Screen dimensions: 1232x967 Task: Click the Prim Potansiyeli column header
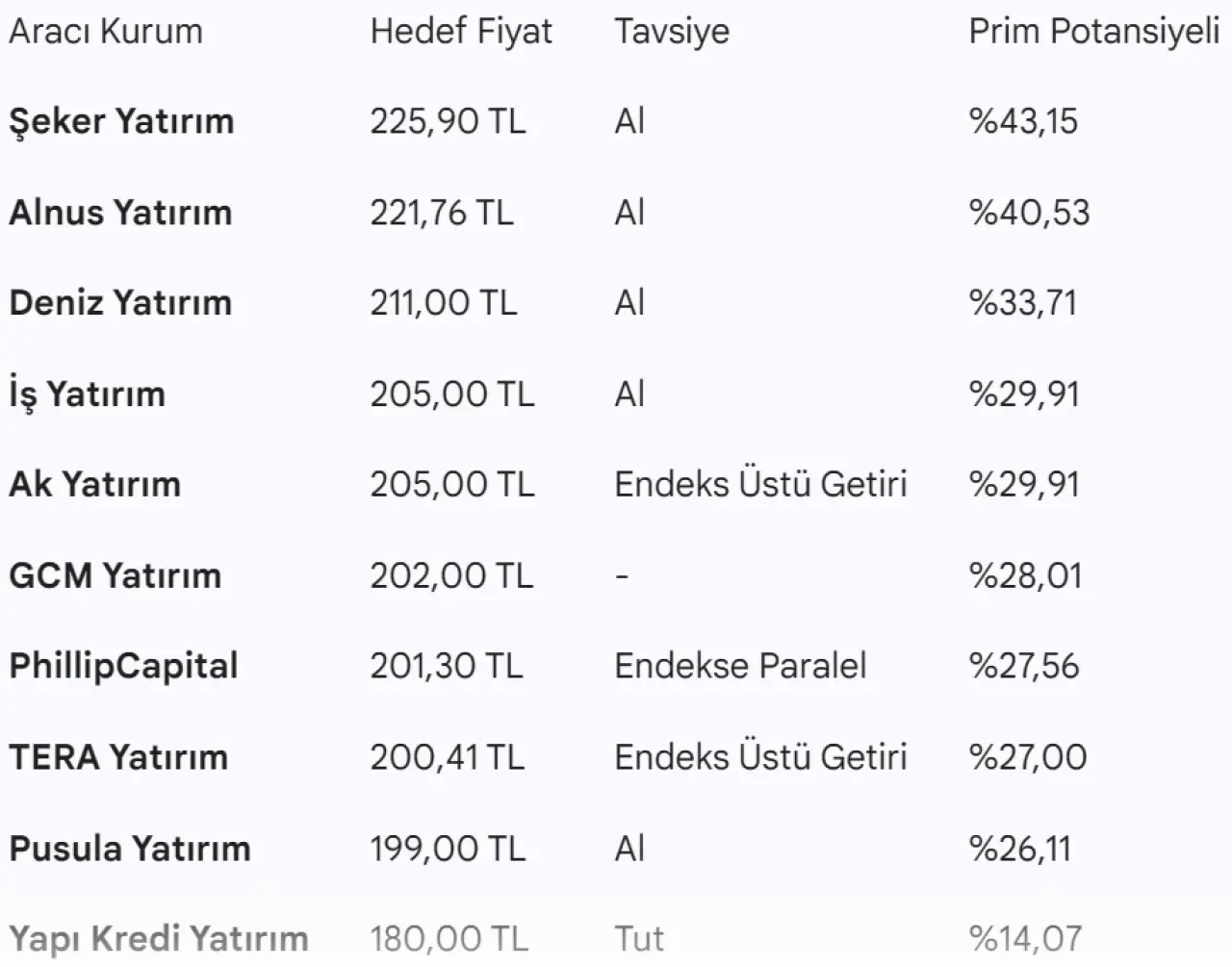(x=1093, y=32)
